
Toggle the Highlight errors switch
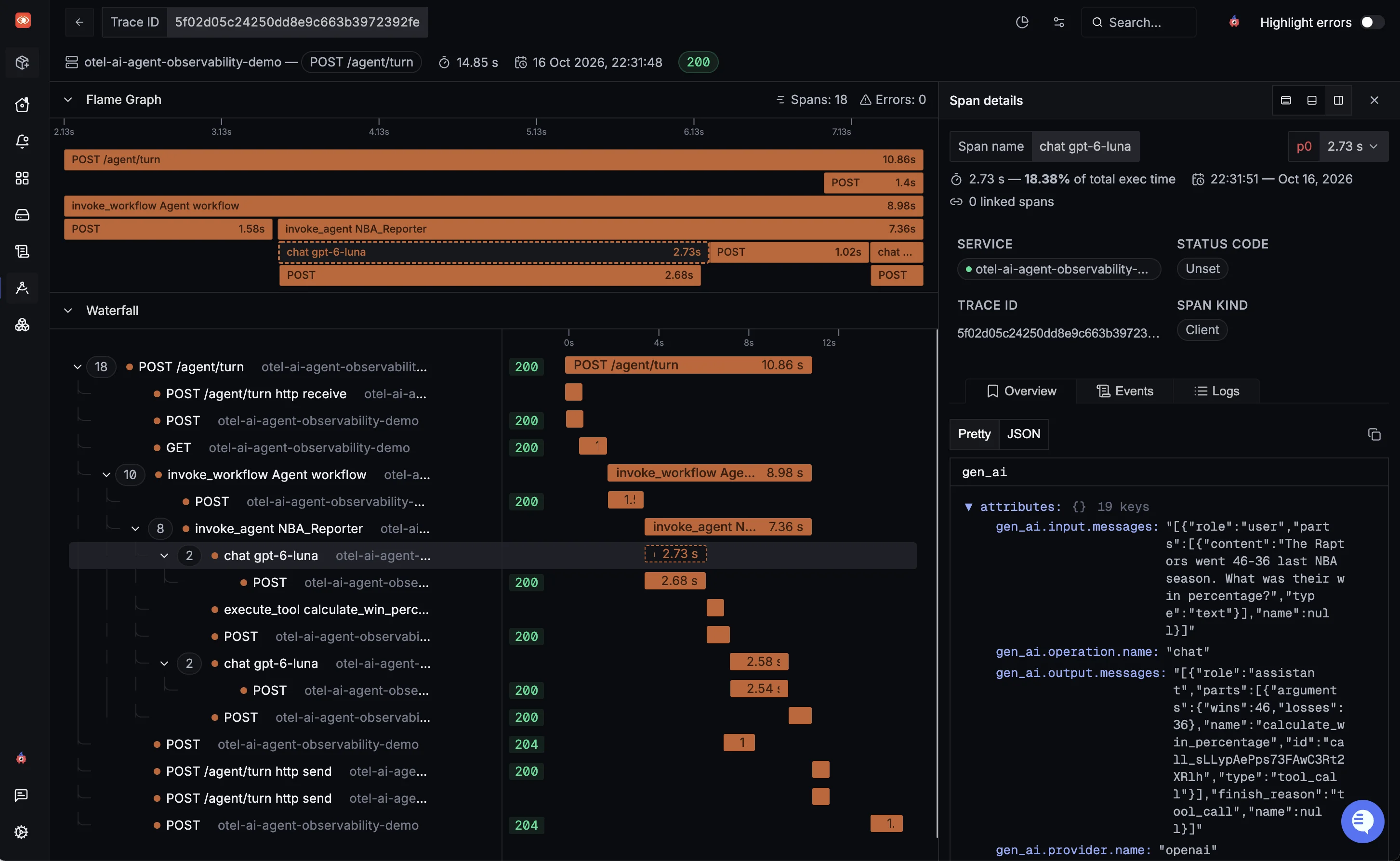[1372, 22]
